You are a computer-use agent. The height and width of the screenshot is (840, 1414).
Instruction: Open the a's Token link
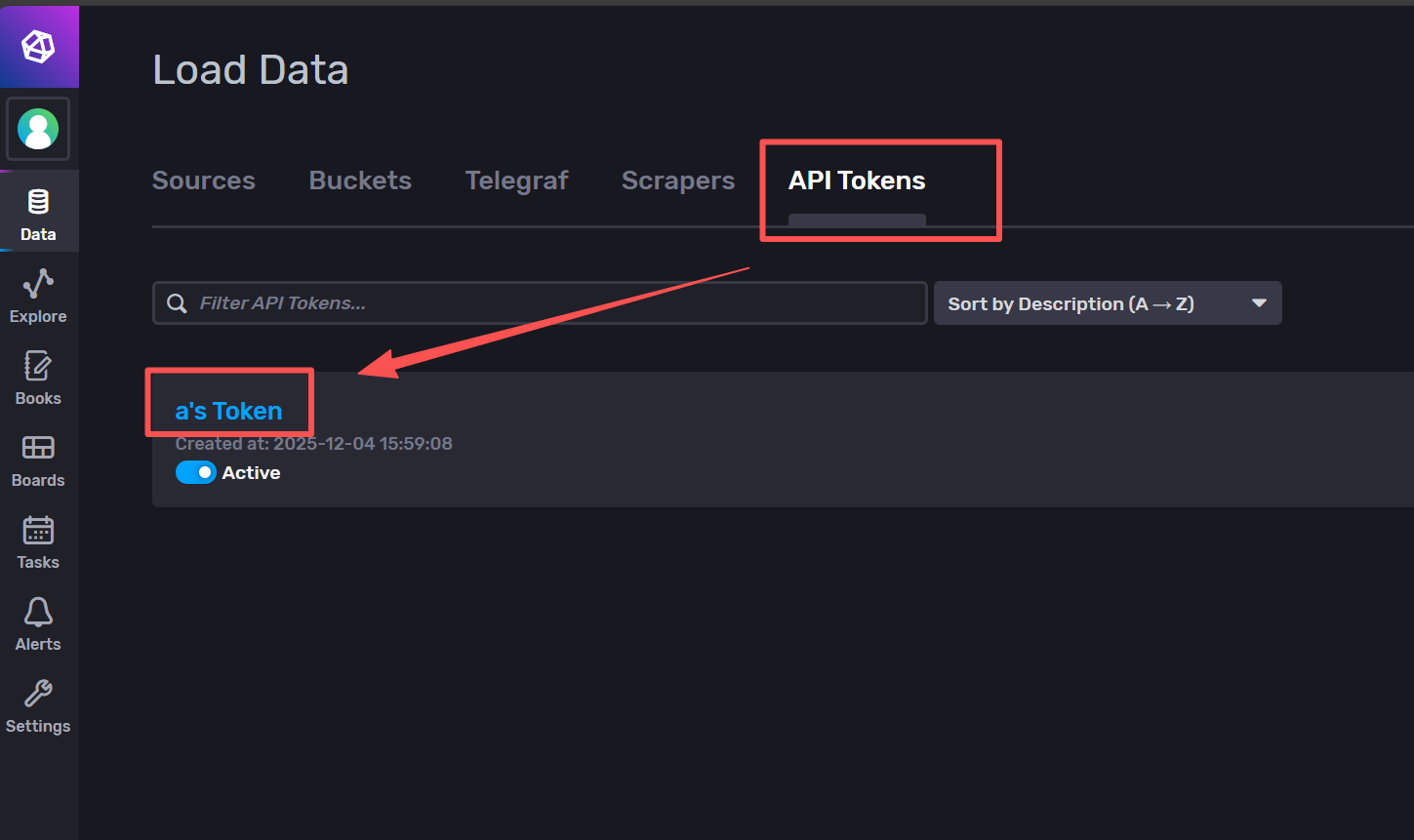[228, 411]
